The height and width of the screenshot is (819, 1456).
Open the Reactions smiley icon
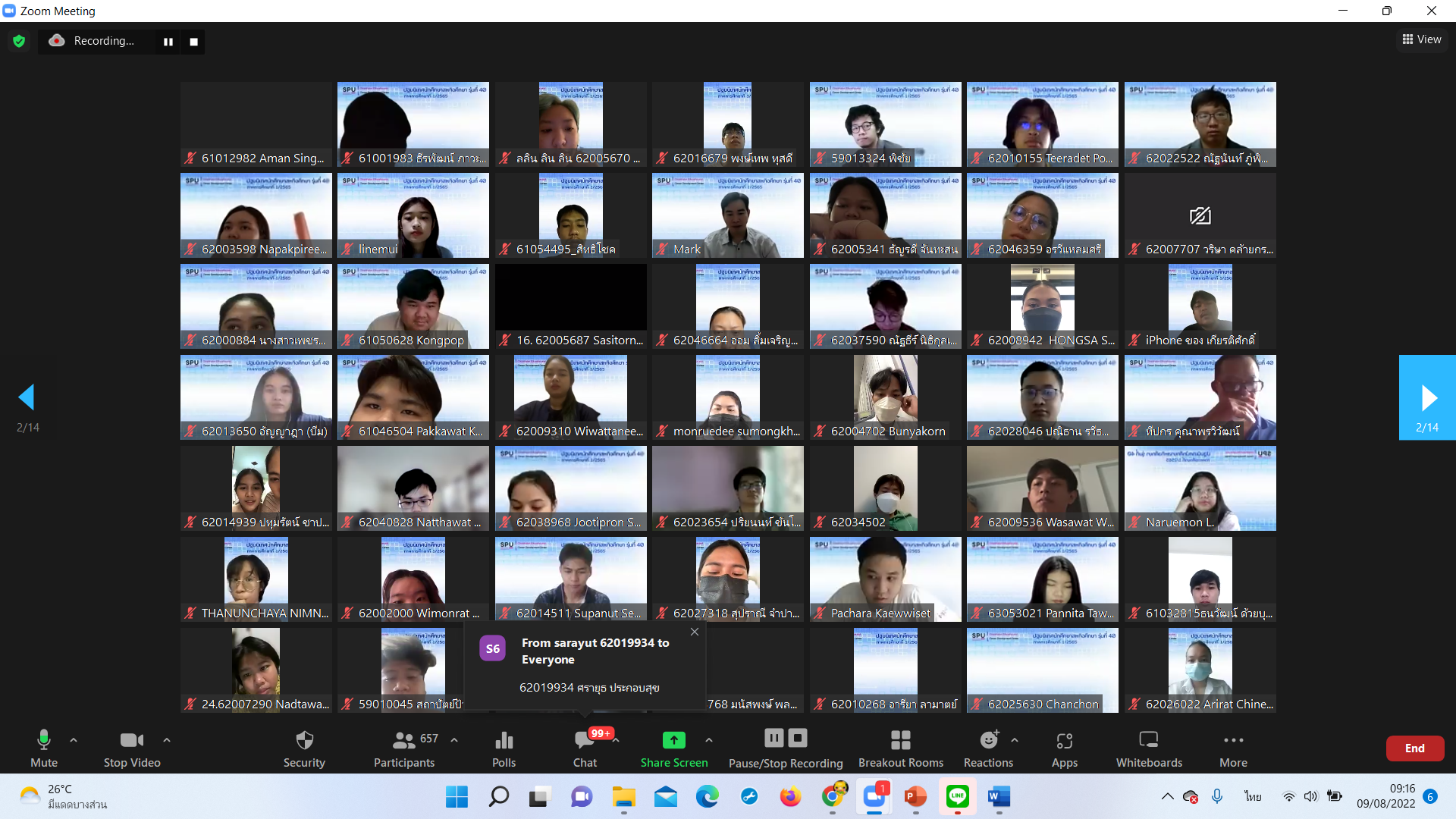[x=988, y=740]
